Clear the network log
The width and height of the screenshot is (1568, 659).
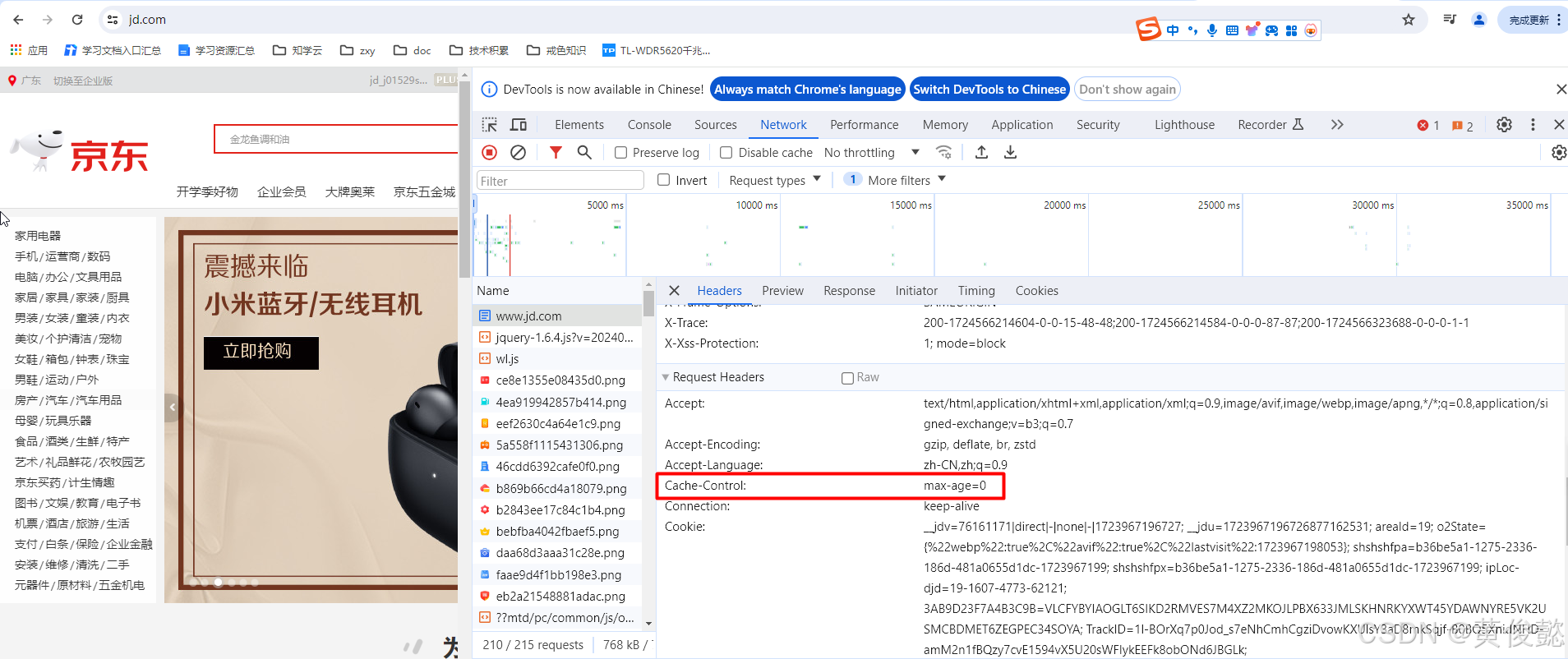coord(518,152)
